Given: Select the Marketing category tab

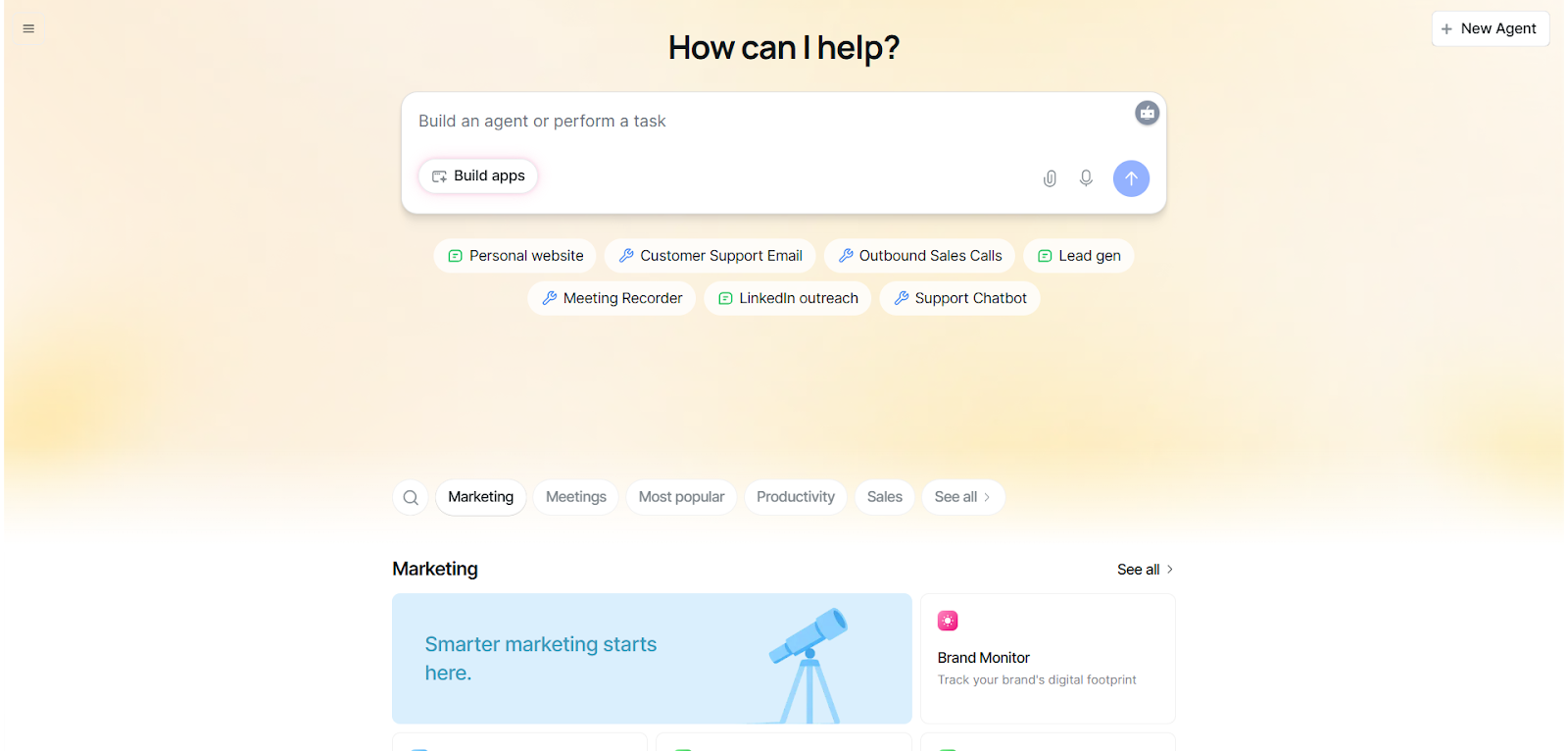Looking at the screenshot, I should pos(480,497).
